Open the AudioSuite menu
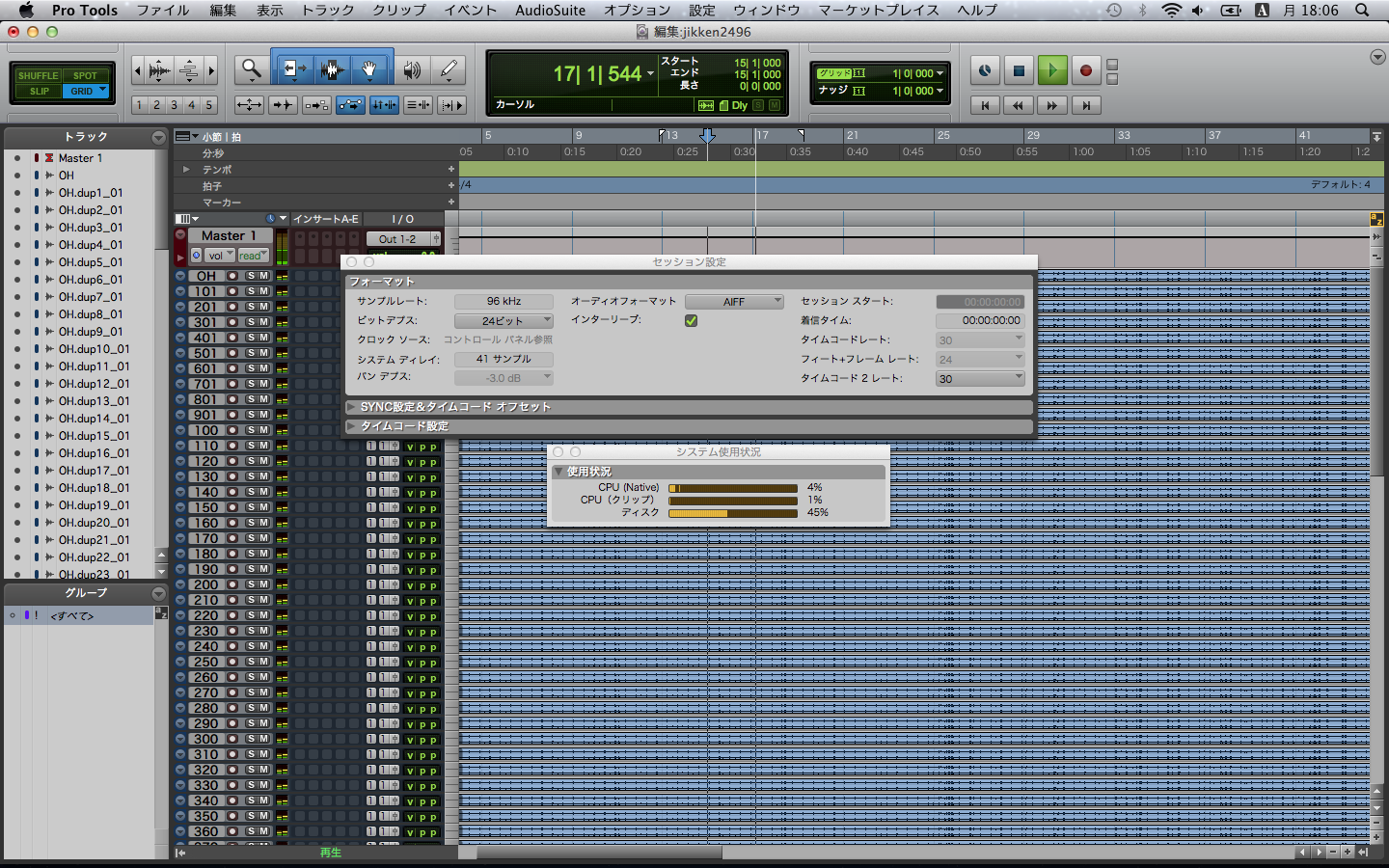This screenshot has height=868, width=1389. click(550, 10)
